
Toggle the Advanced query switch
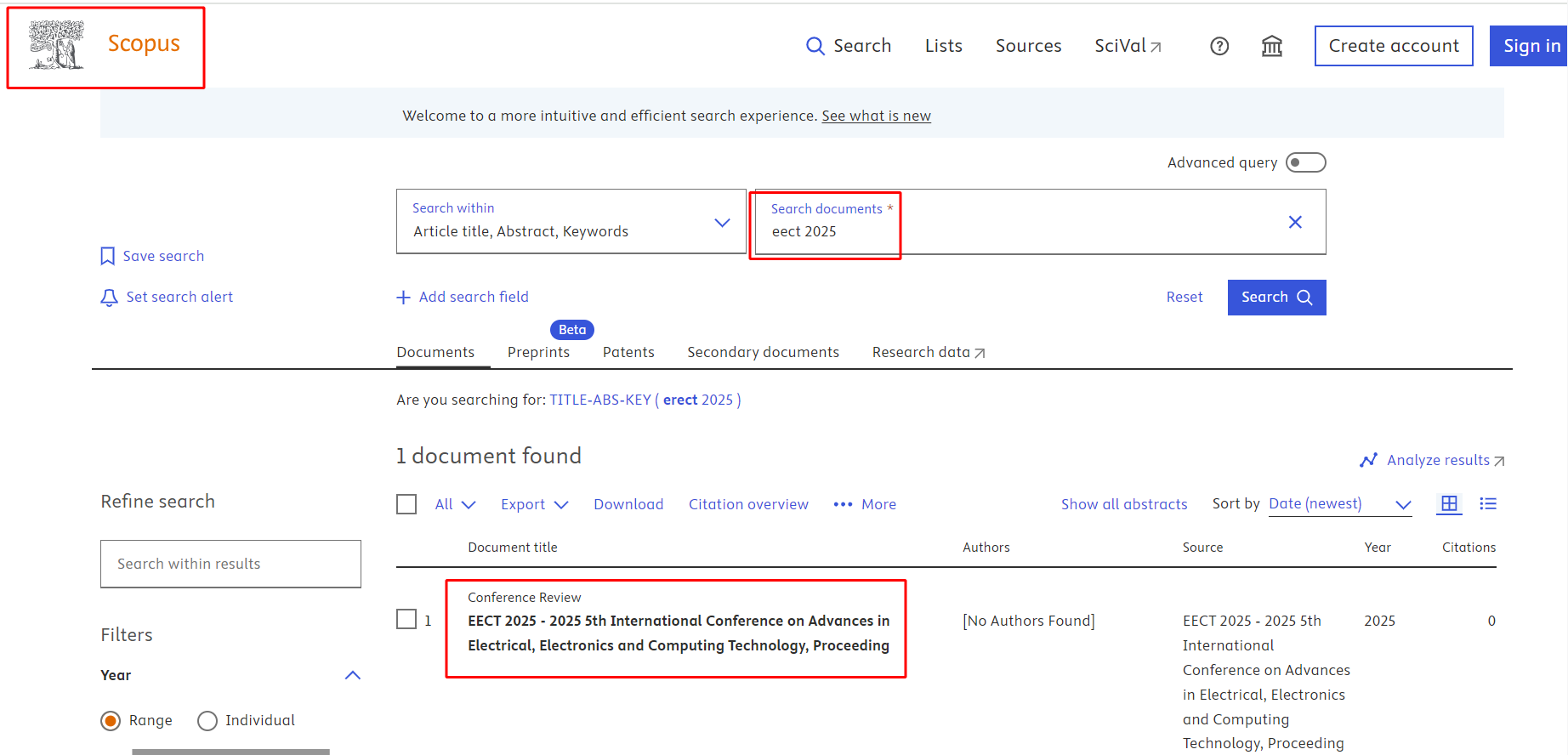[1305, 162]
